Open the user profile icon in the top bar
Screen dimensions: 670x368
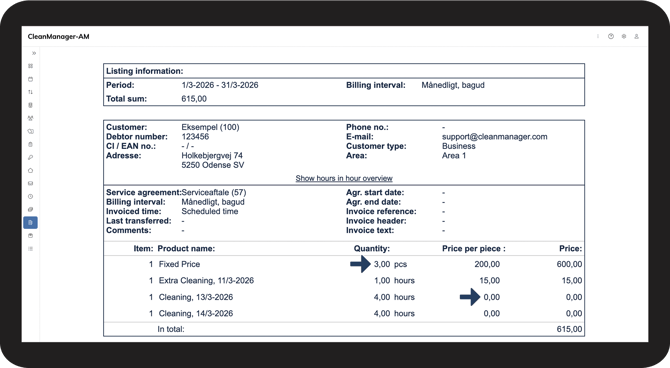[x=636, y=37]
